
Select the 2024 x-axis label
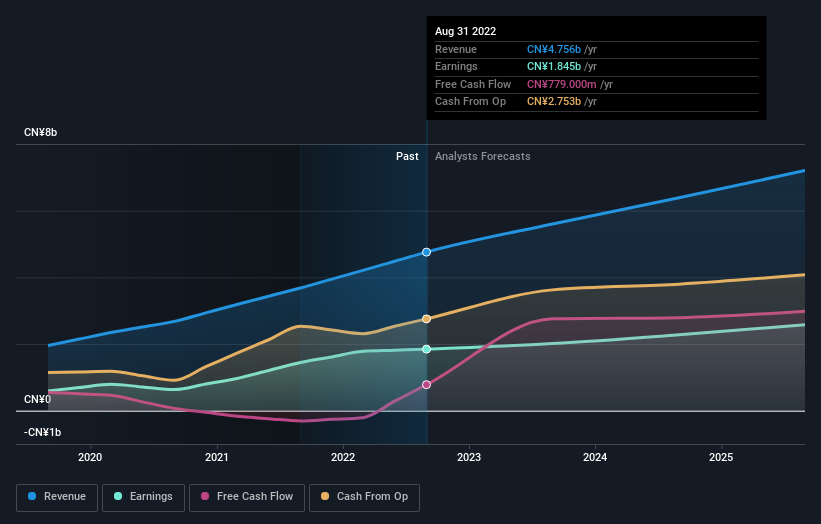point(595,457)
